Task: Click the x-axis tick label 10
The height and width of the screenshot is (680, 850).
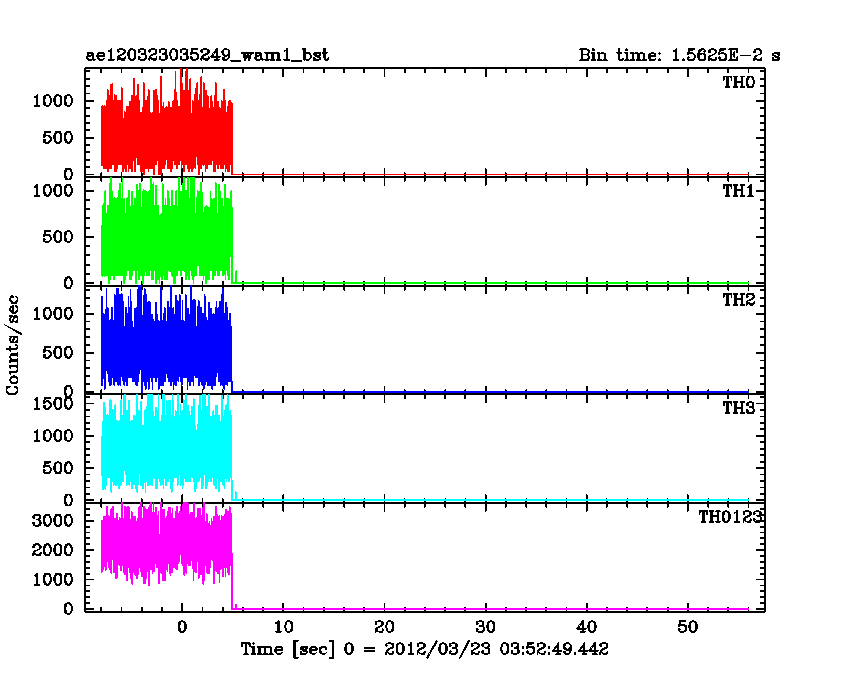Action: coord(283,627)
